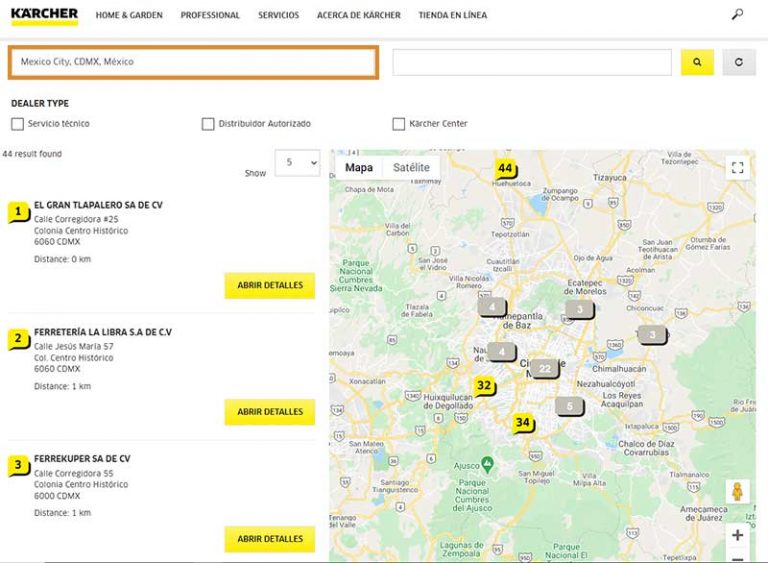The height and width of the screenshot is (563, 768).
Task: Click grey cluster 3 near Chiconcuac
Action: click(x=652, y=335)
